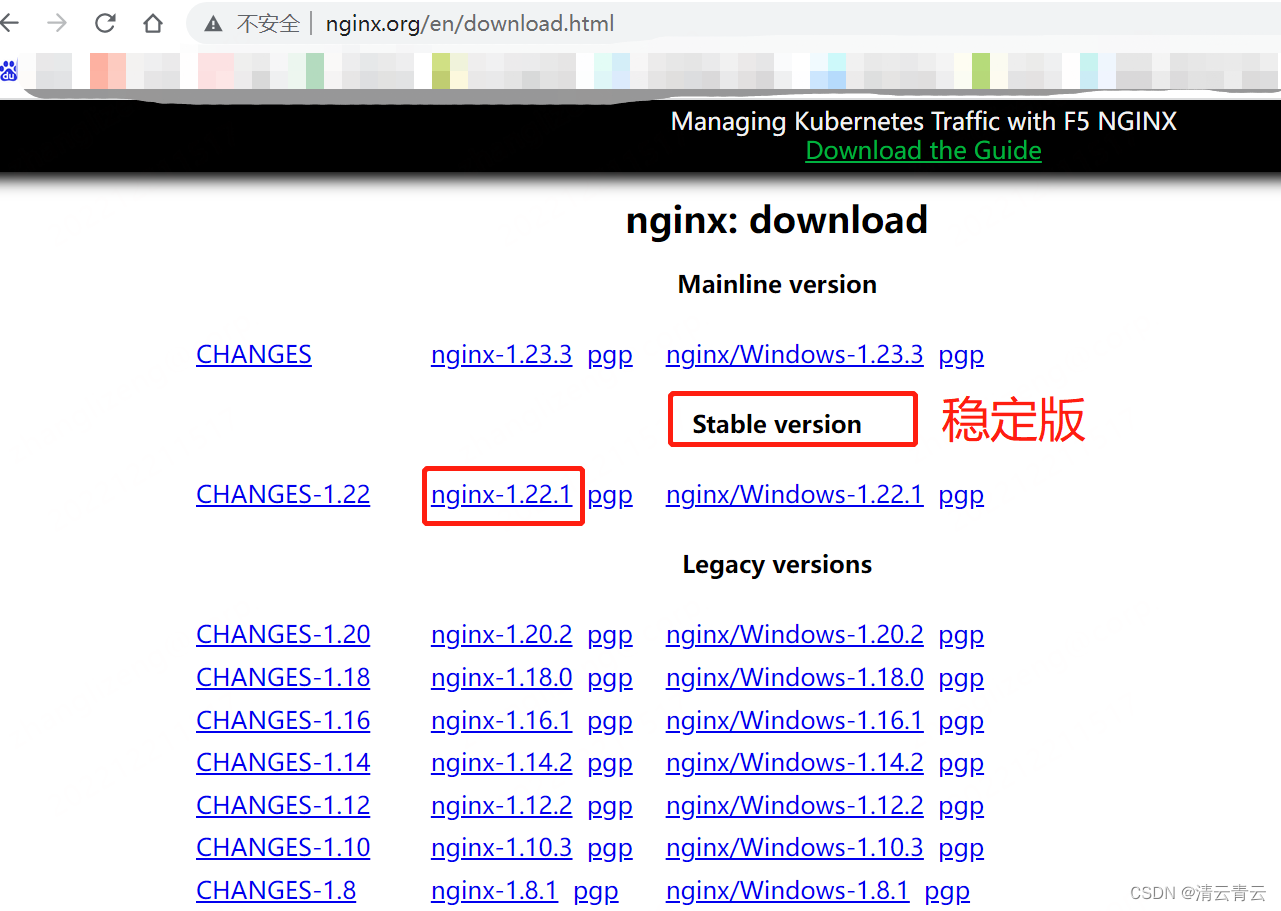Open pgp signature beside nginx-1.12.2
Viewport: 1281px width, 911px height.
[x=610, y=807]
